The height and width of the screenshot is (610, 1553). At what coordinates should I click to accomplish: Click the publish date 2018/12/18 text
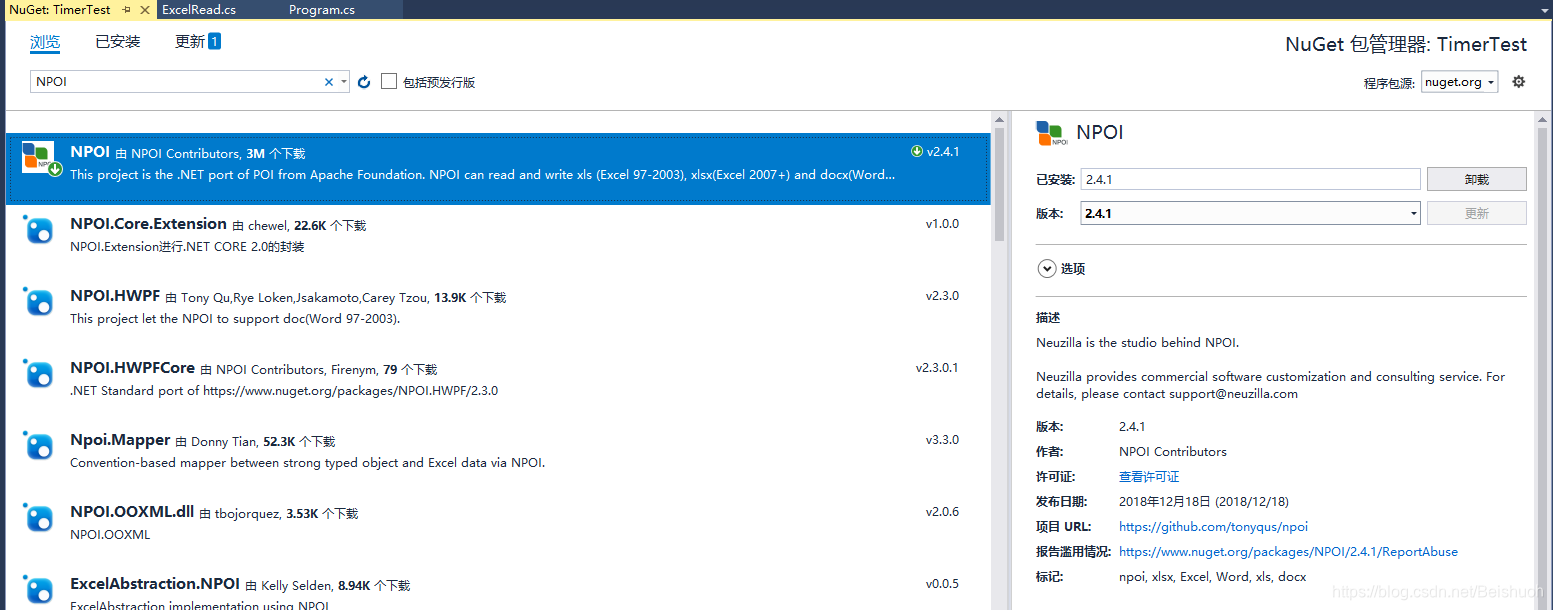(x=1204, y=502)
